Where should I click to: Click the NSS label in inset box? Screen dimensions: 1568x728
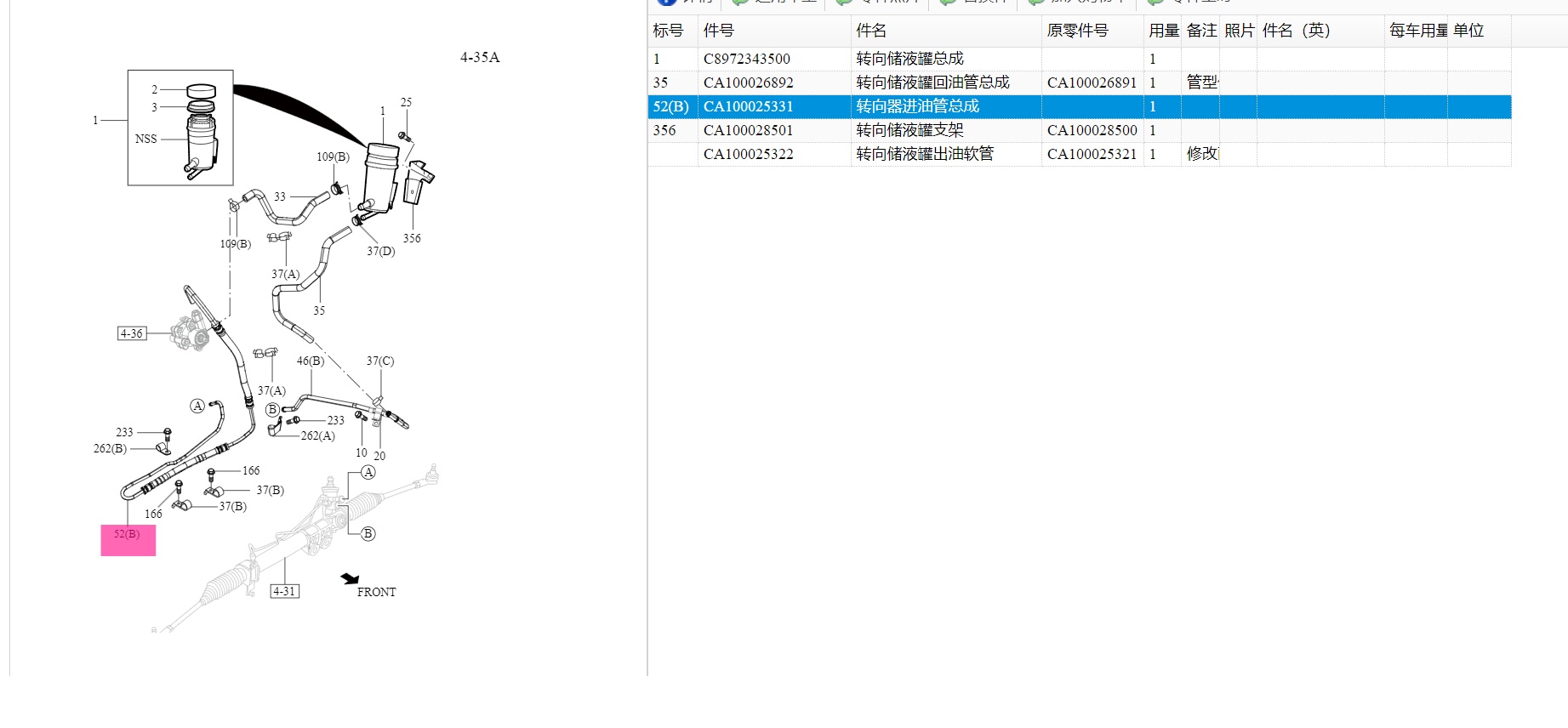[146, 139]
